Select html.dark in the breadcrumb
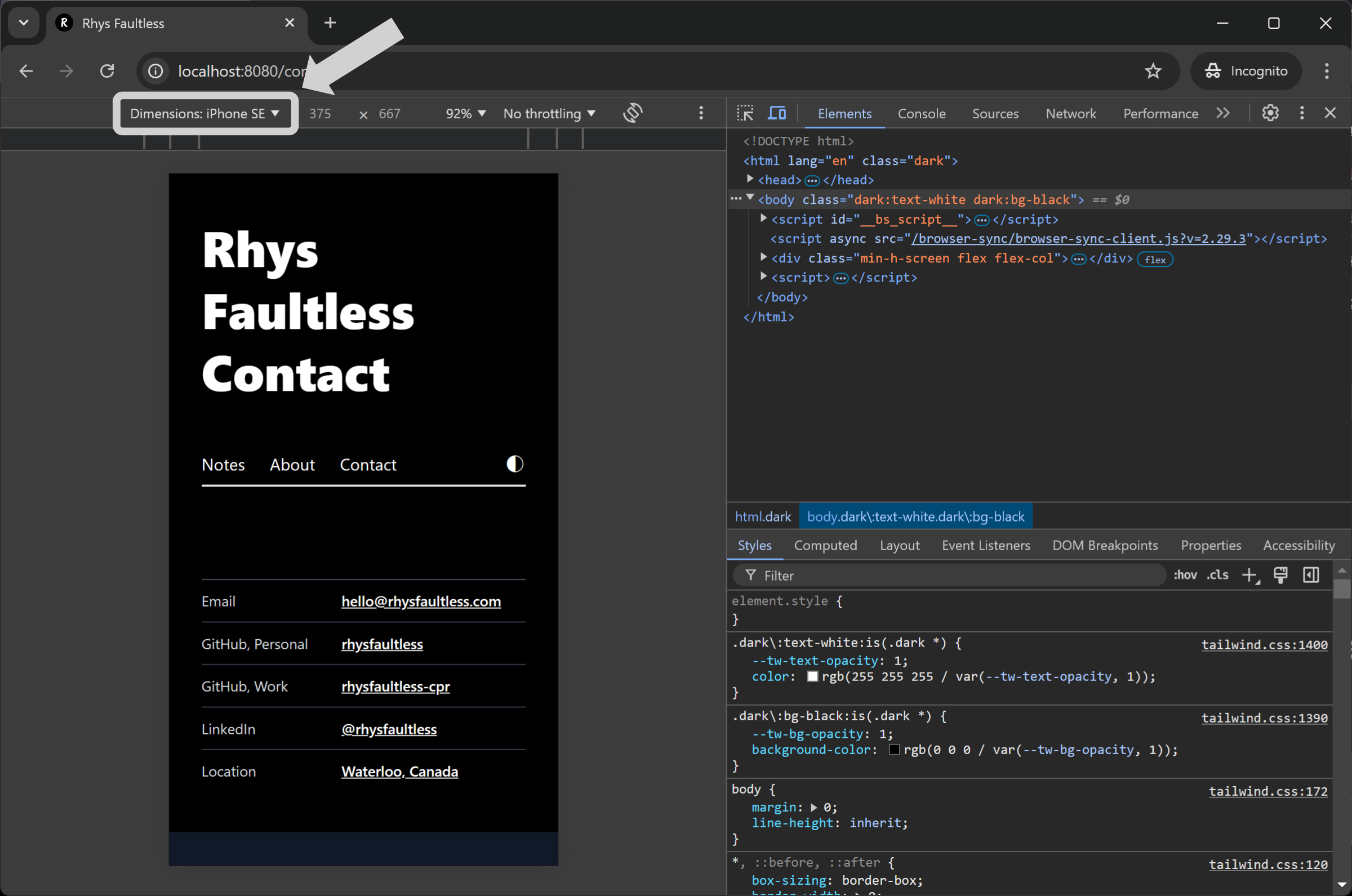This screenshot has width=1352, height=896. coord(763,516)
